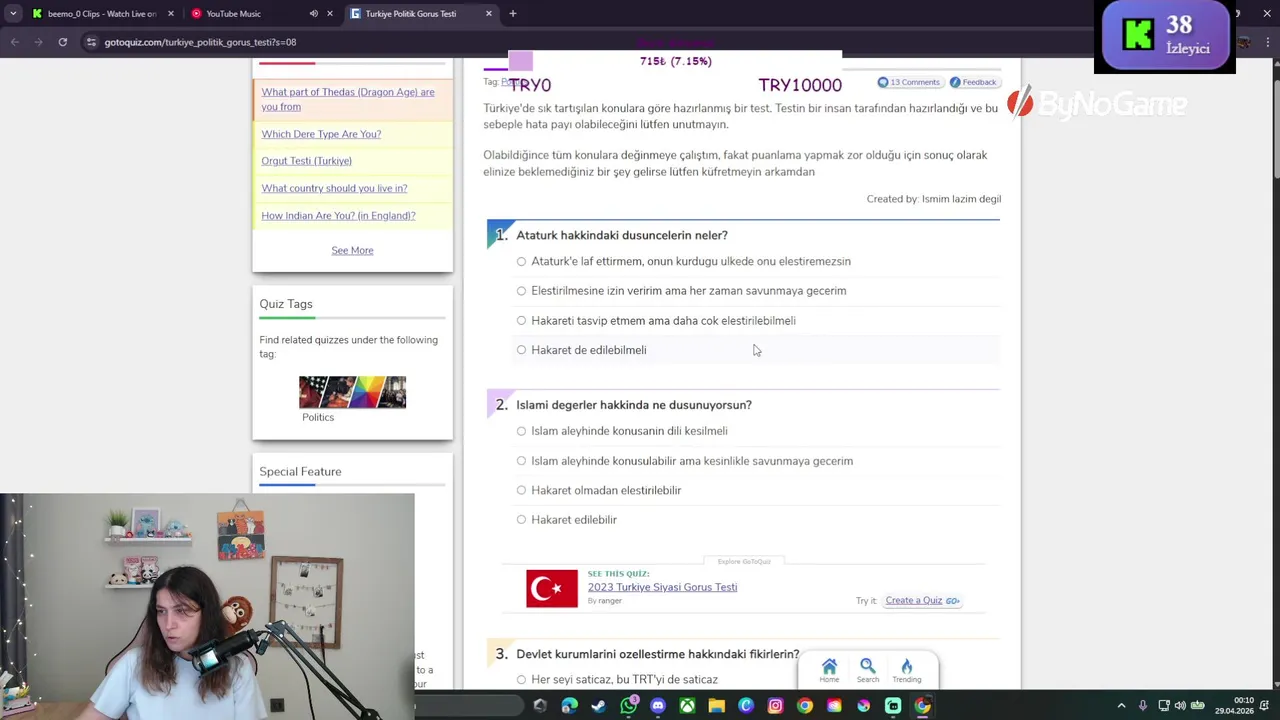Screen dimensions: 1280x720
Task: Select 'Hakaret olmadan elestirilebilir' answer
Action: point(521,490)
